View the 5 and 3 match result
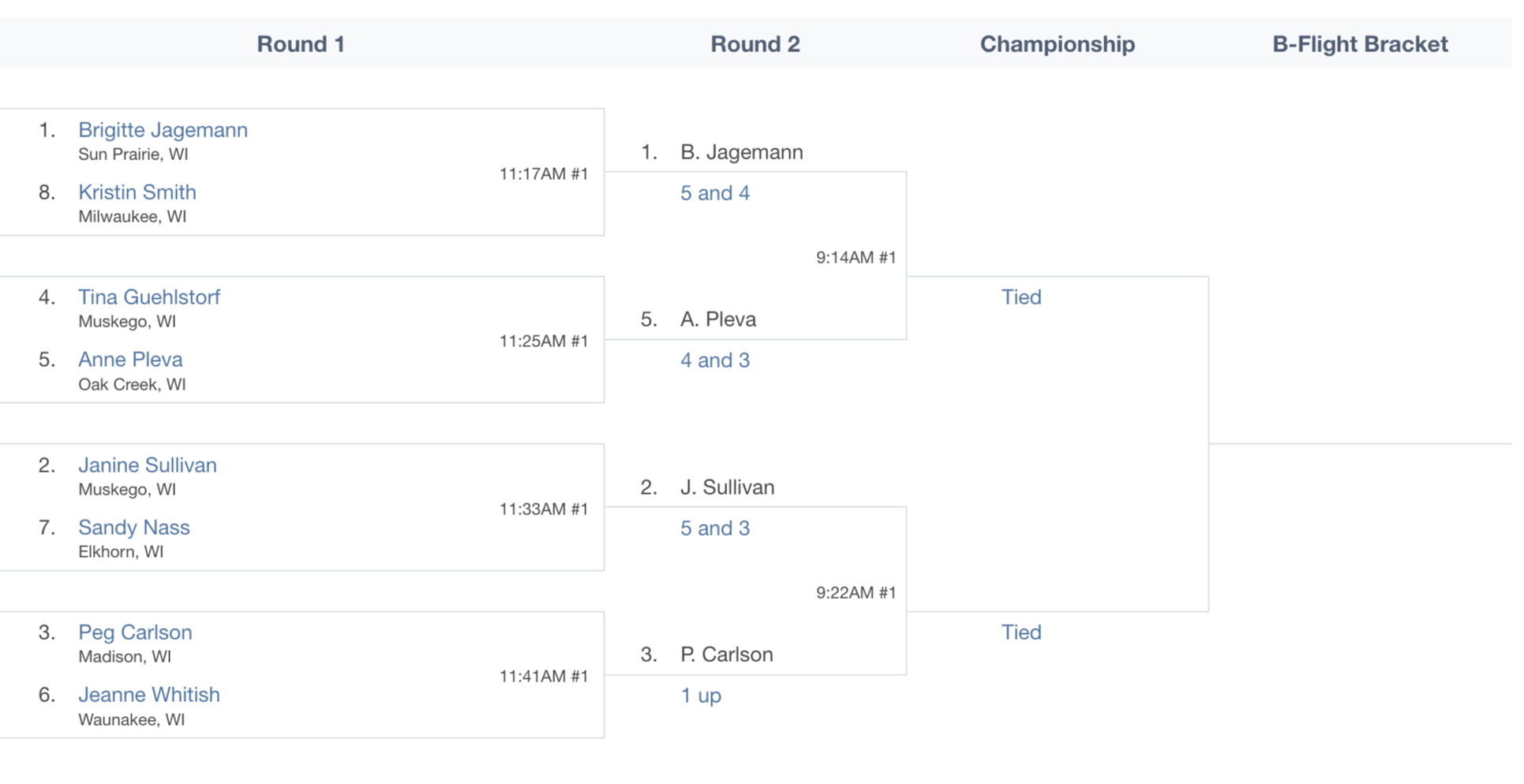The width and height of the screenshot is (1524, 784). click(715, 528)
